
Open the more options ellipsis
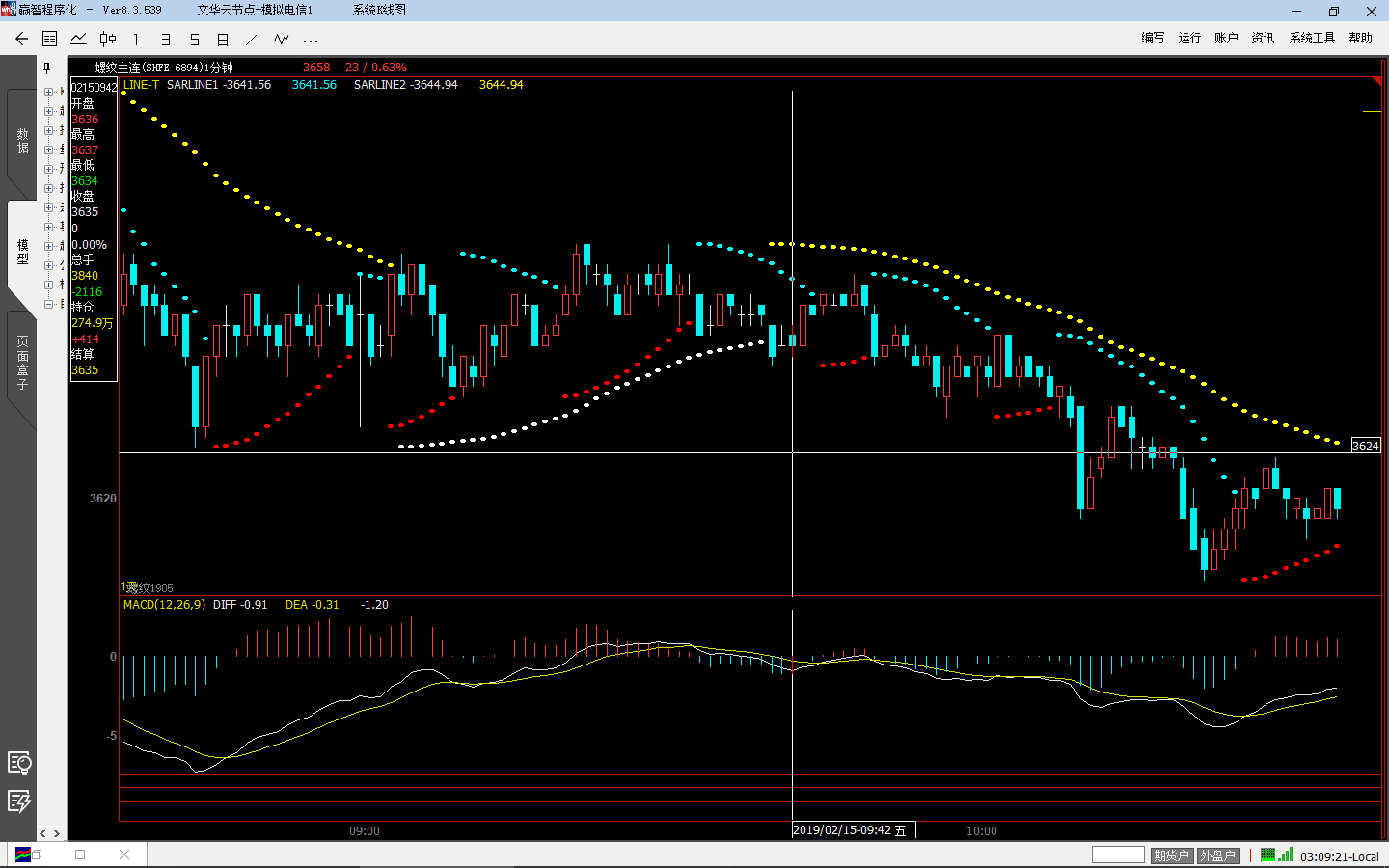tap(310, 41)
